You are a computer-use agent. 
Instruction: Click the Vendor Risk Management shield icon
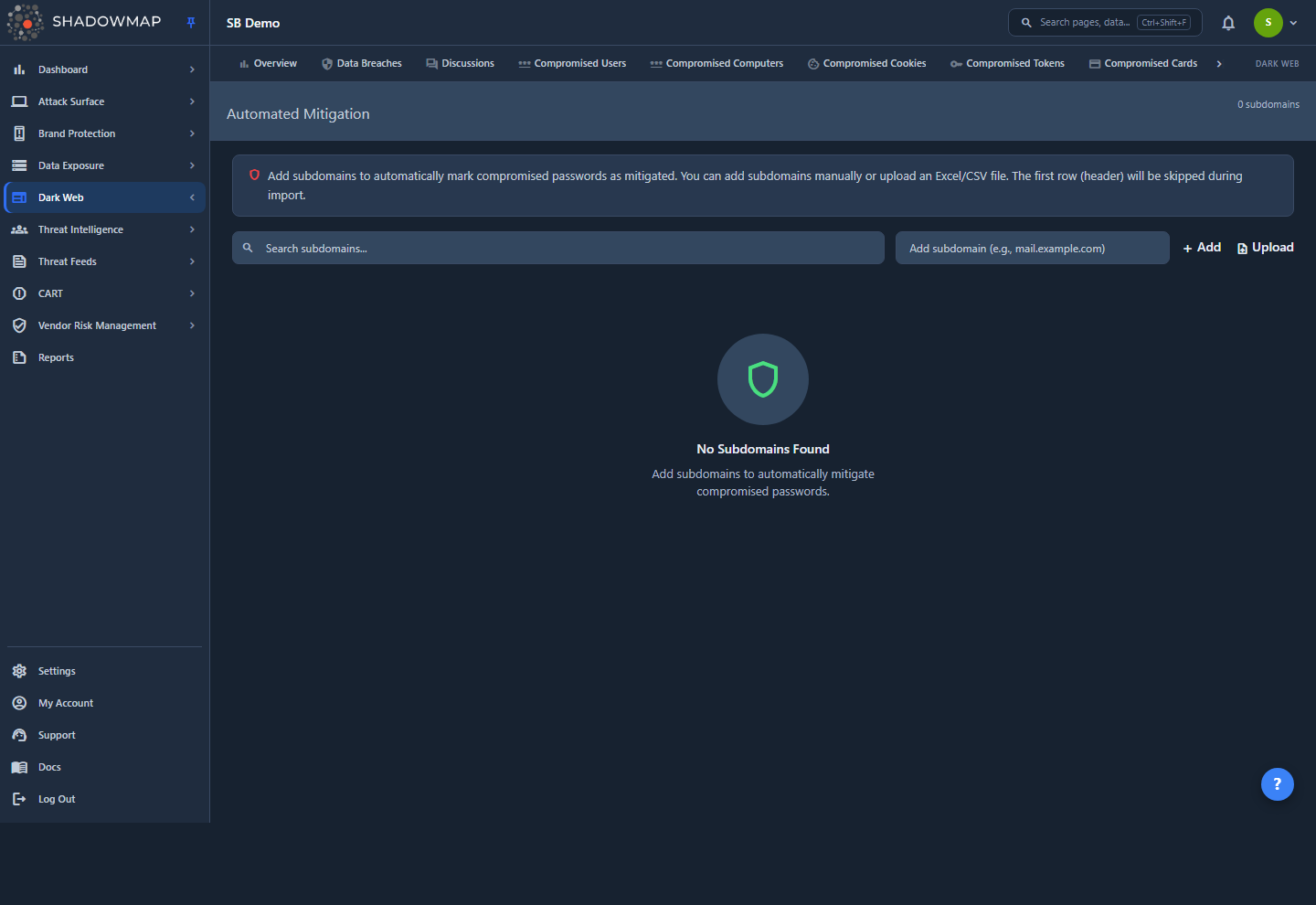[19, 325]
